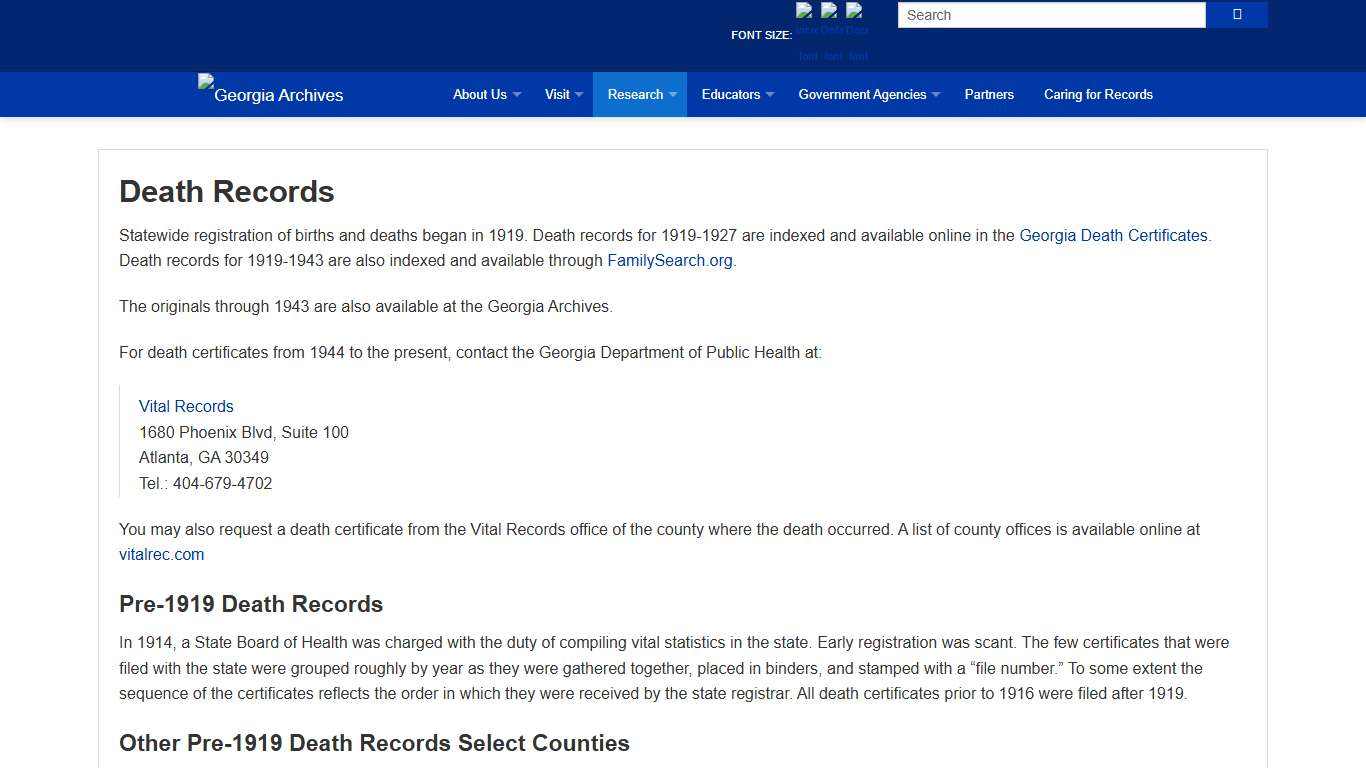1366x768 pixels.
Task: Click the Georgia Archives logo
Action: [269, 94]
